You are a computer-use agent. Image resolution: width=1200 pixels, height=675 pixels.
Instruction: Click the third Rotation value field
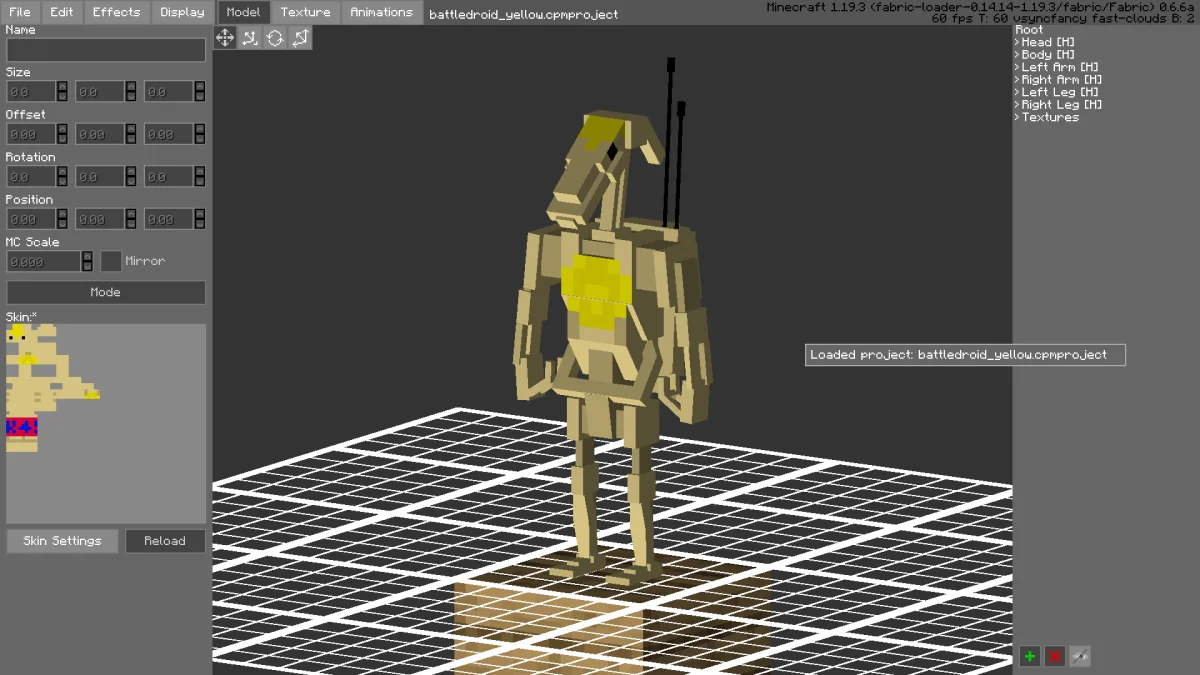169,177
